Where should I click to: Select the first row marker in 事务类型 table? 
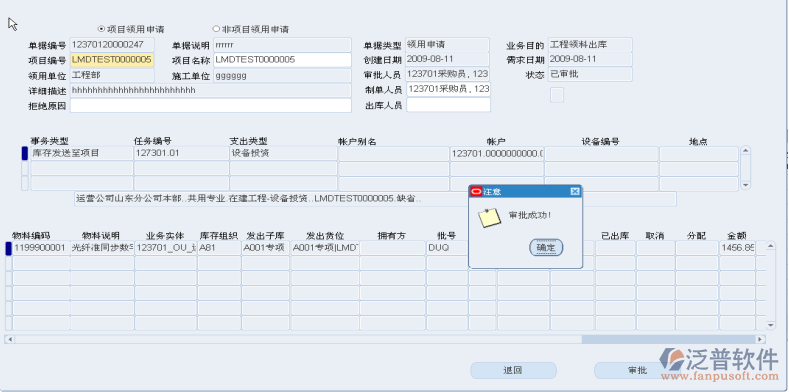coord(25,153)
